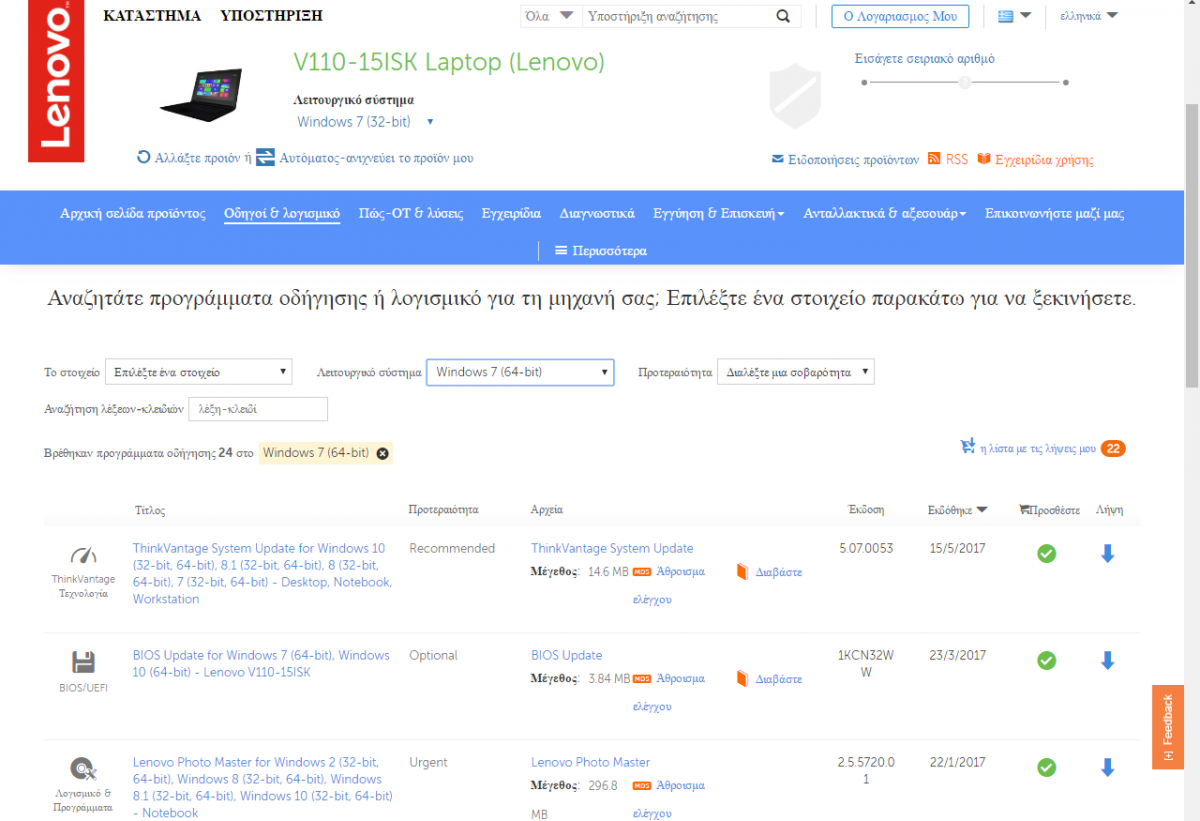Click in the λέξη-κλειδί keyword field
The height and width of the screenshot is (821, 1200).
(x=258, y=409)
